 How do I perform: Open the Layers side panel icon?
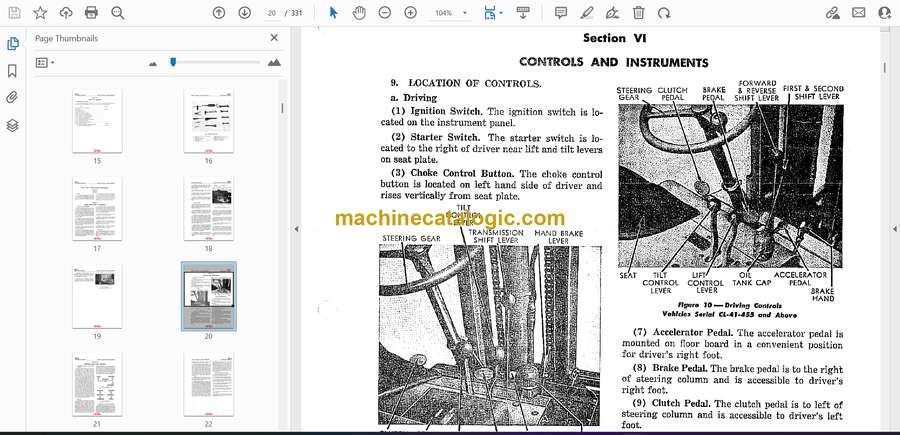pos(13,125)
